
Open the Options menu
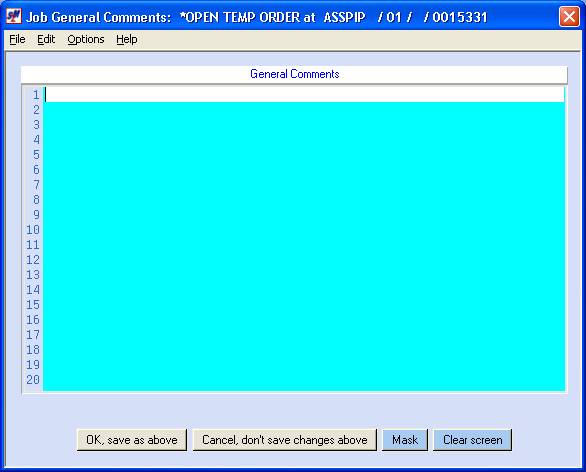86,39
